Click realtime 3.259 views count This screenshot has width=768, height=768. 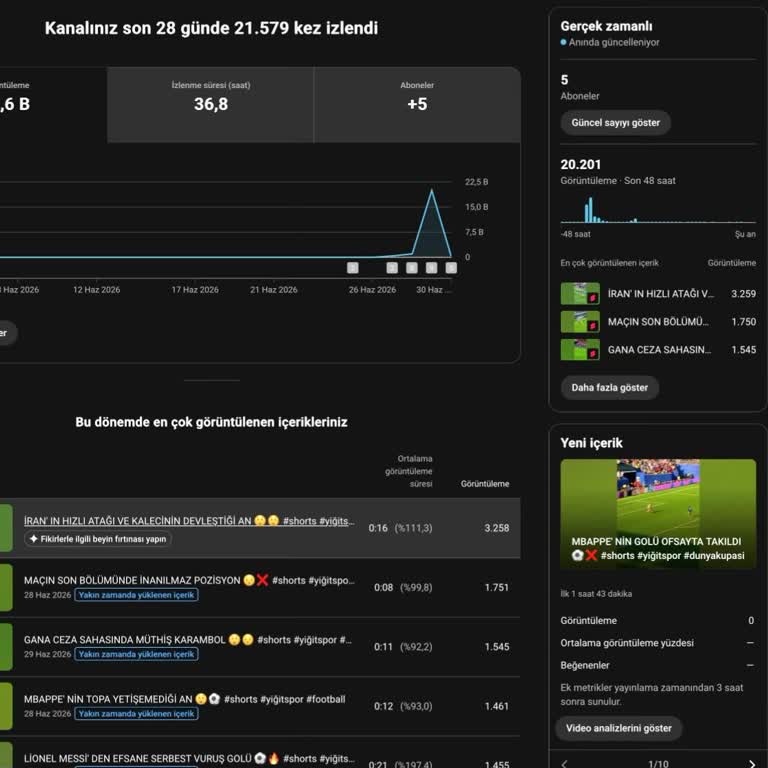click(744, 294)
